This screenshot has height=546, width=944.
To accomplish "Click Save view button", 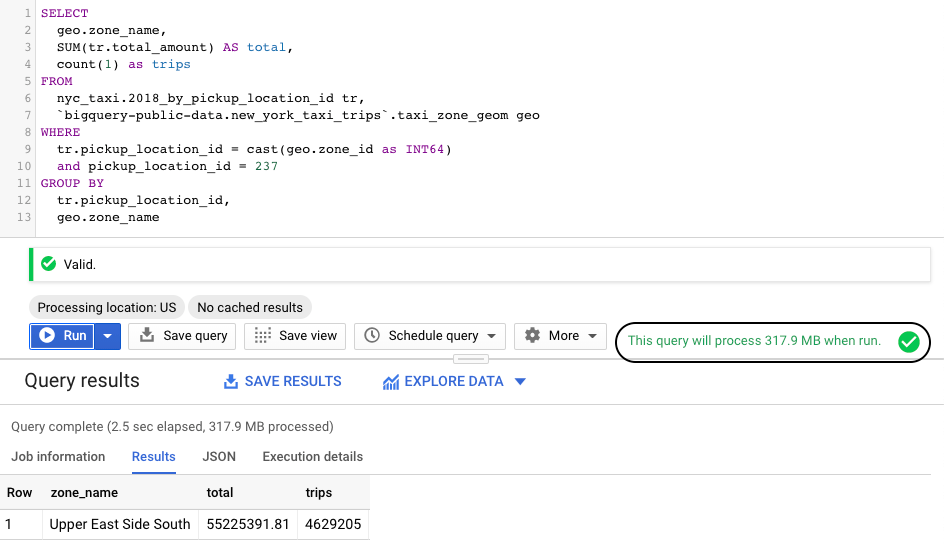I will (x=295, y=336).
